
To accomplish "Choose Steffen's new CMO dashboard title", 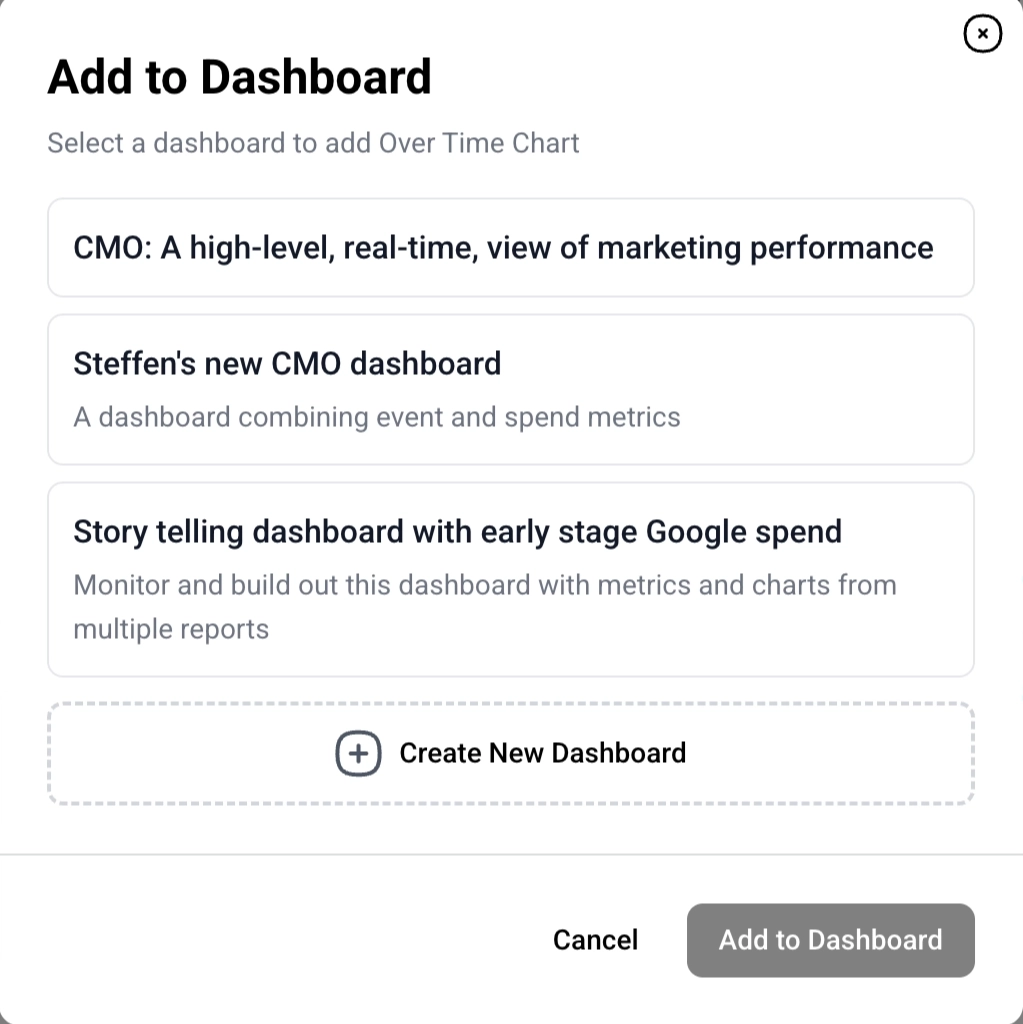I will [x=287, y=363].
